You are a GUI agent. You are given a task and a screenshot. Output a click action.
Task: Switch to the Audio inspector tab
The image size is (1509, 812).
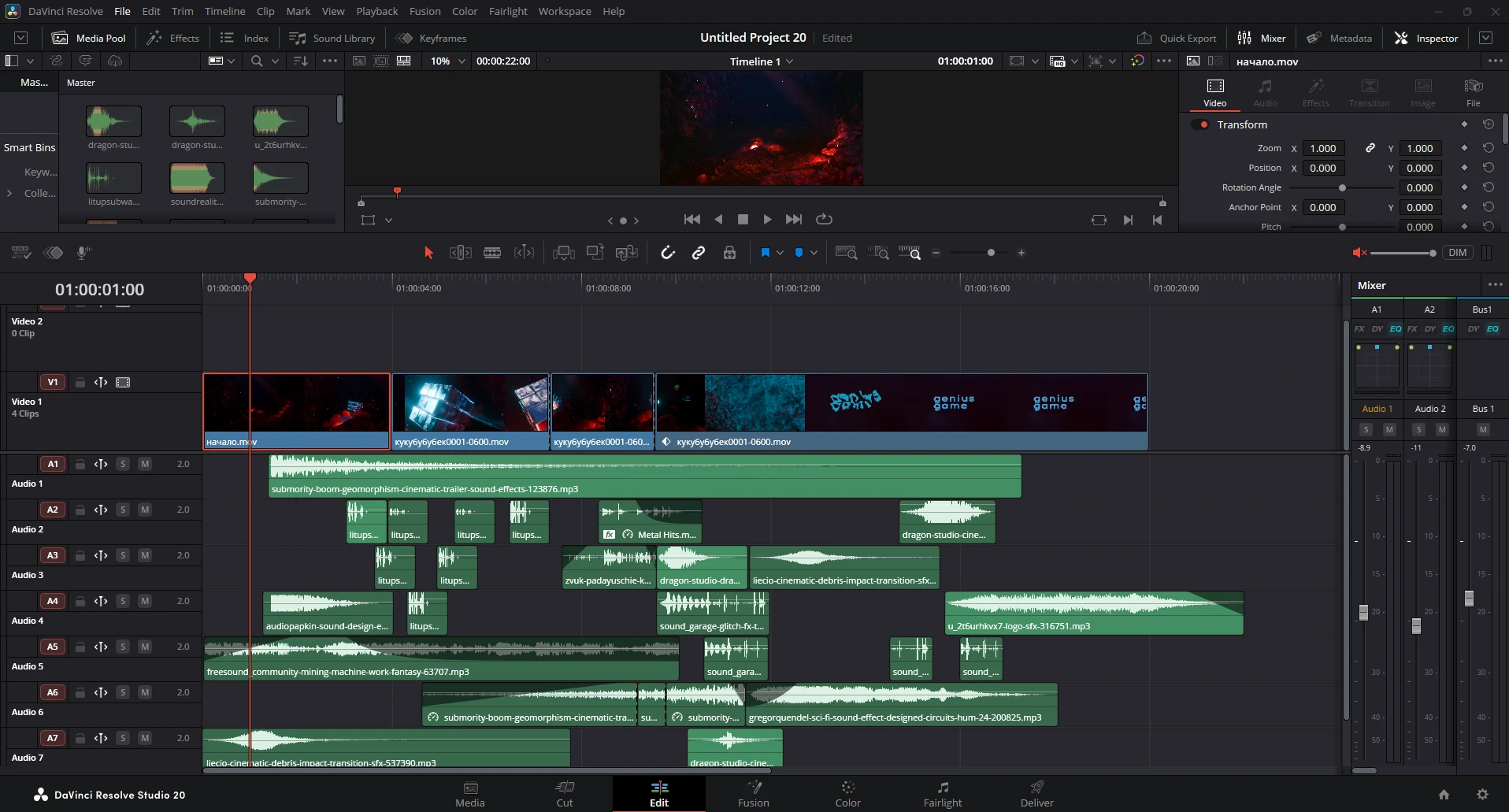tap(1265, 93)
